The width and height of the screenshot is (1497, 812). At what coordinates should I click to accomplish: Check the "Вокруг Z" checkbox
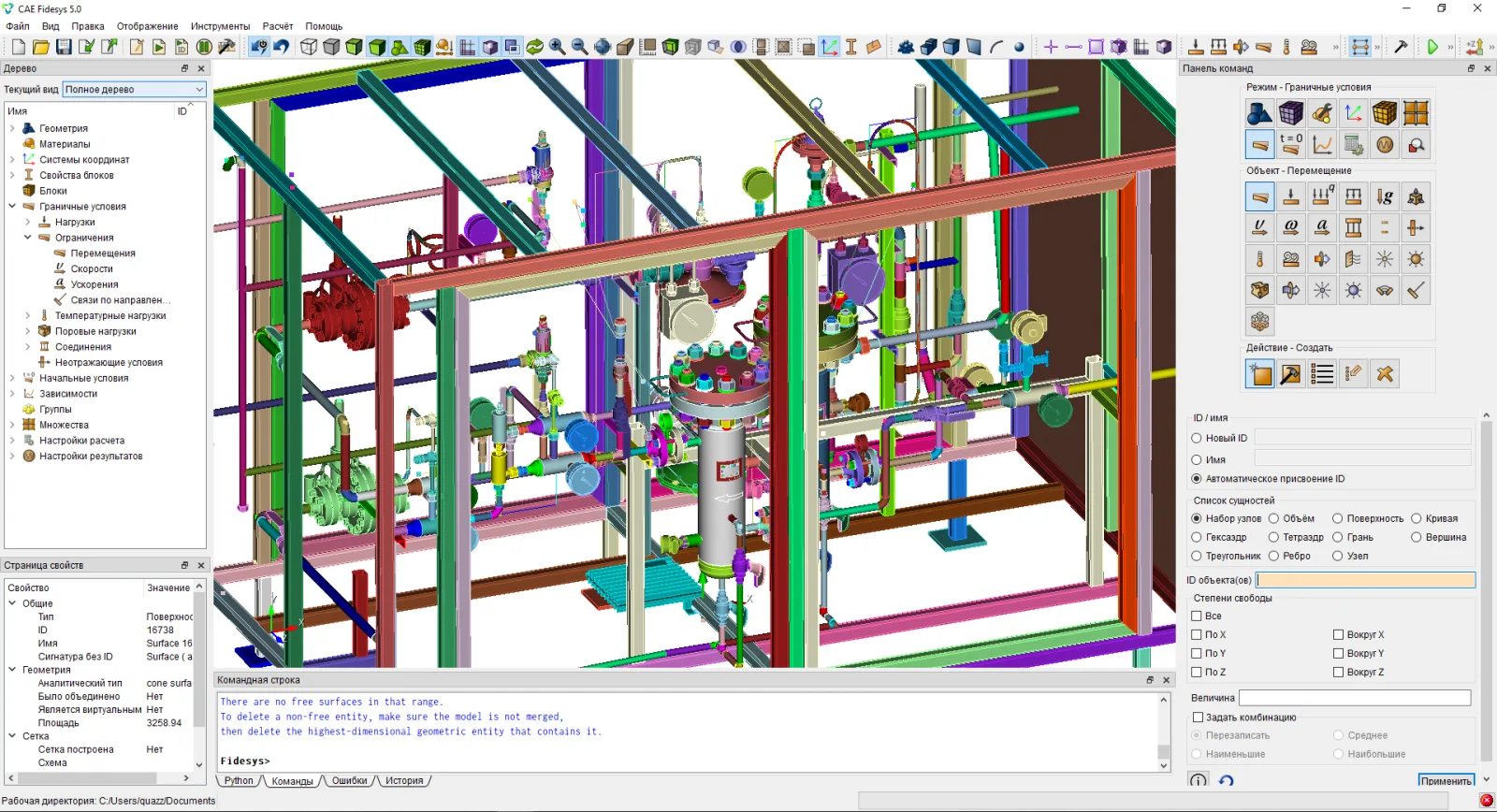pyautogui.click(x=1339, y=672)
